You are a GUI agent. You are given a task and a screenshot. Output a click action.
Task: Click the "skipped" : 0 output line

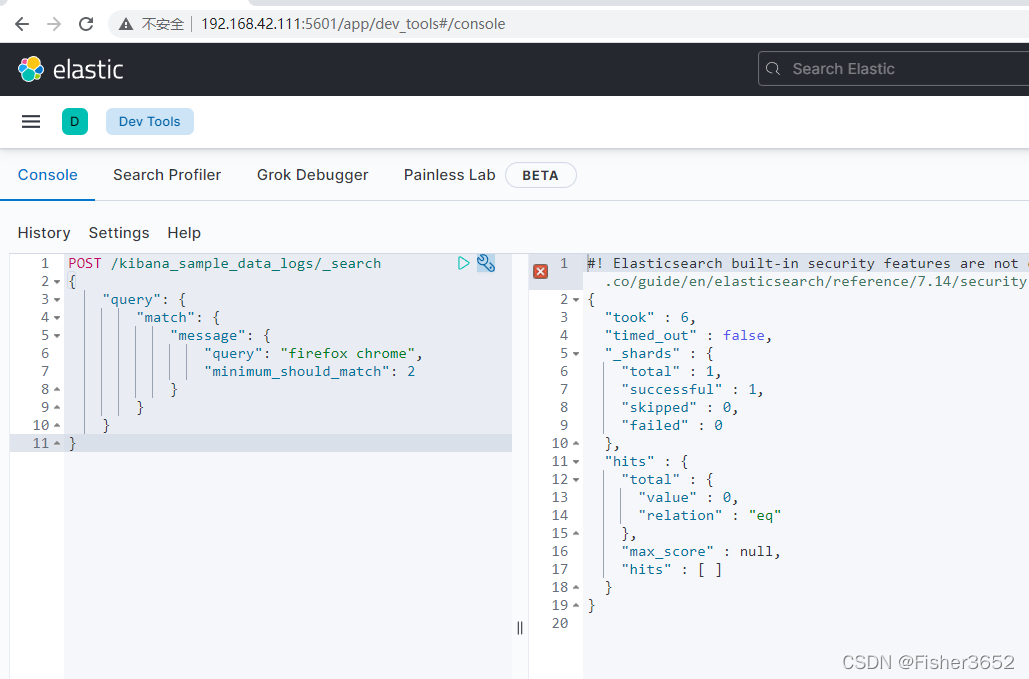coord(680,407)
